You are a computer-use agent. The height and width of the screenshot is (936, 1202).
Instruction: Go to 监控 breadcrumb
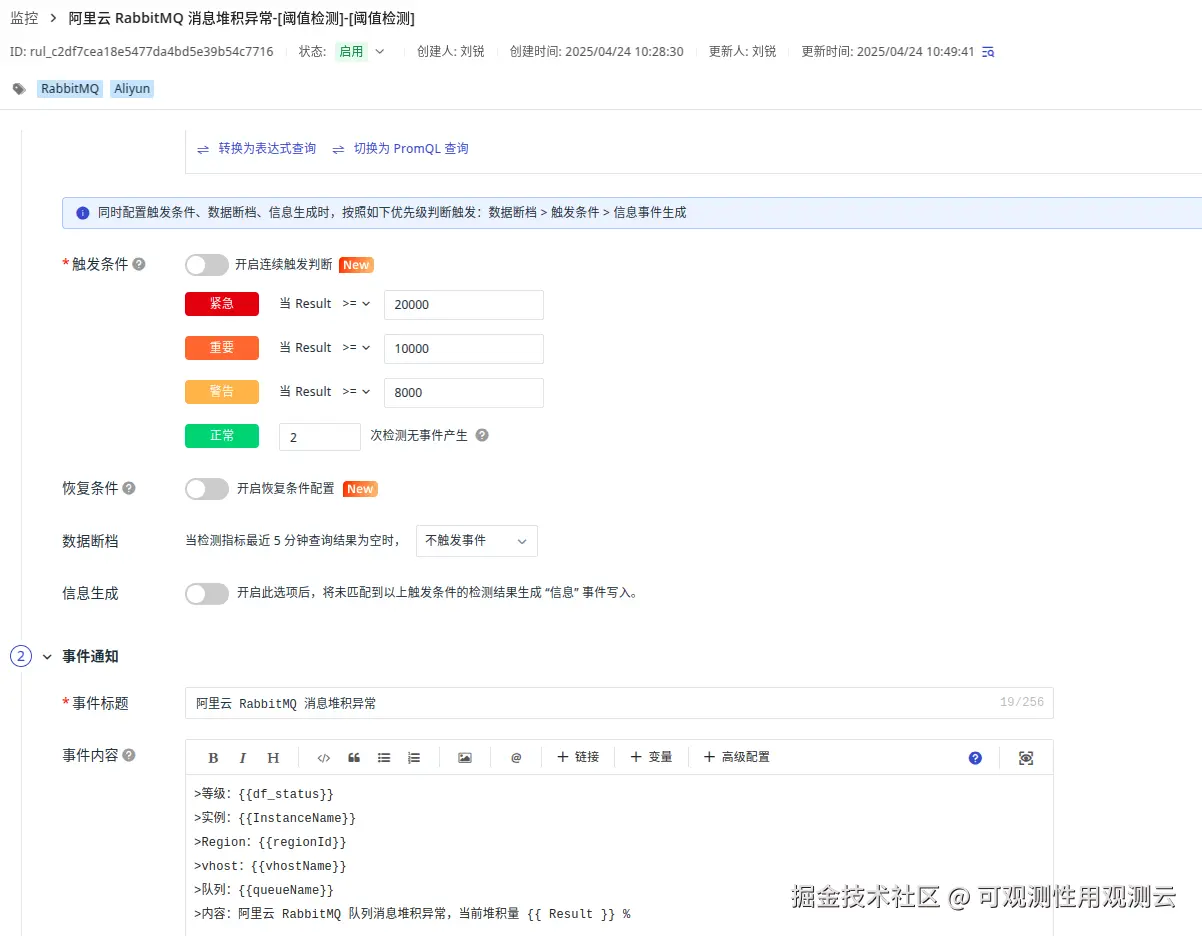click(24, 18)
